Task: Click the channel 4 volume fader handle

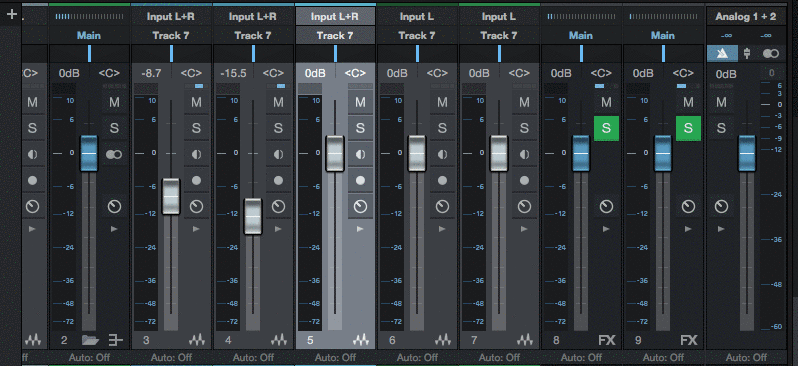Action: click(x=253, y=216)
